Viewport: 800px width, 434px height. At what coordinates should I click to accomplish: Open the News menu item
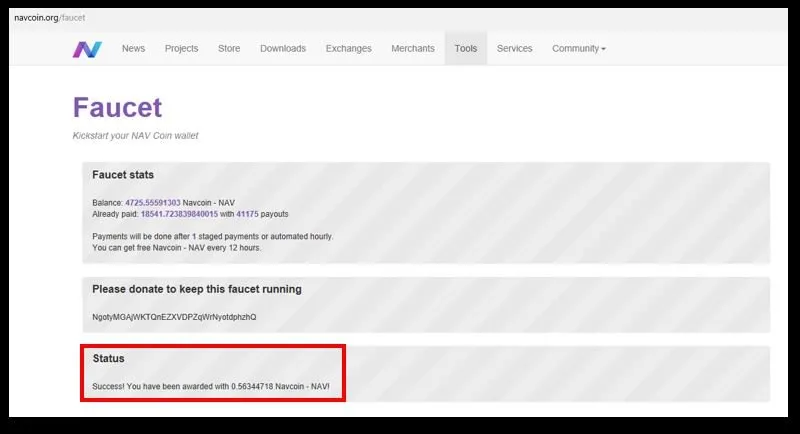(133, 48)
